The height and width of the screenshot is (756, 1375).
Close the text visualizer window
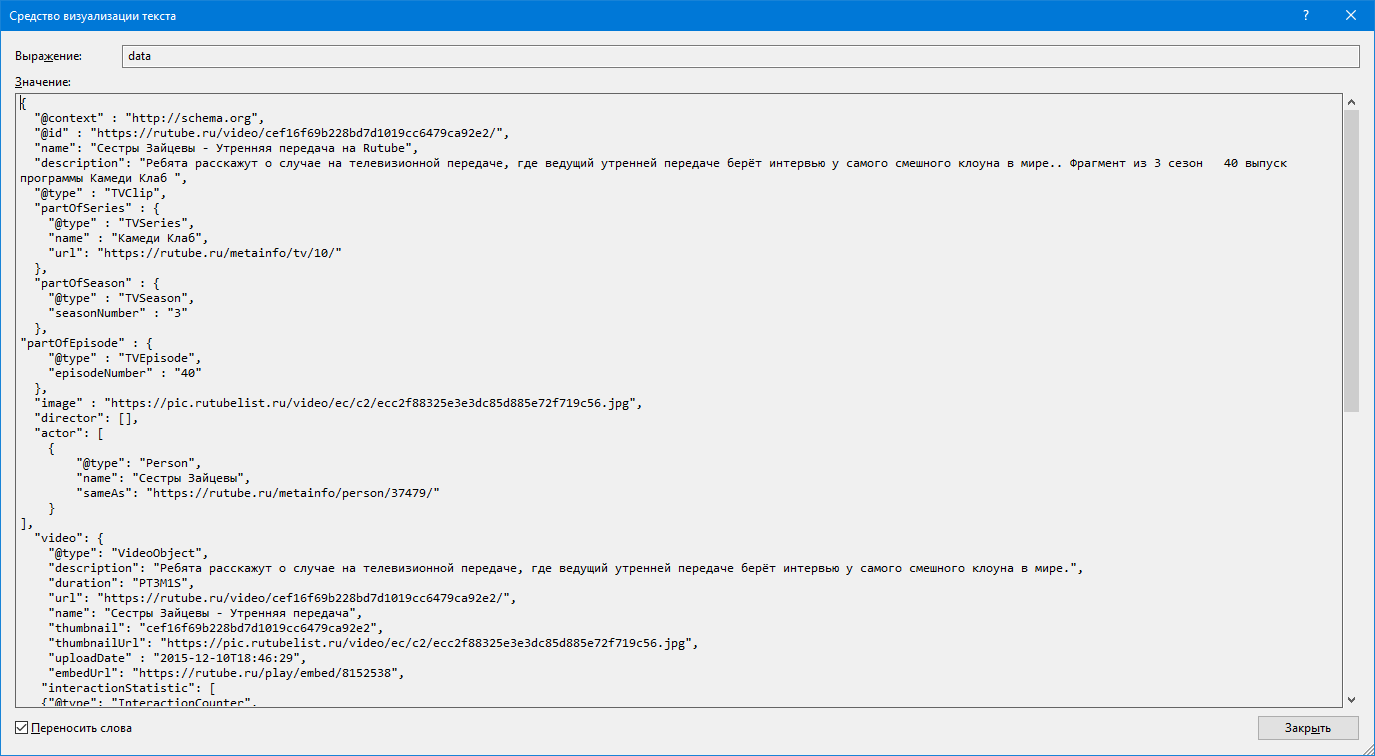pos(1351,15)
